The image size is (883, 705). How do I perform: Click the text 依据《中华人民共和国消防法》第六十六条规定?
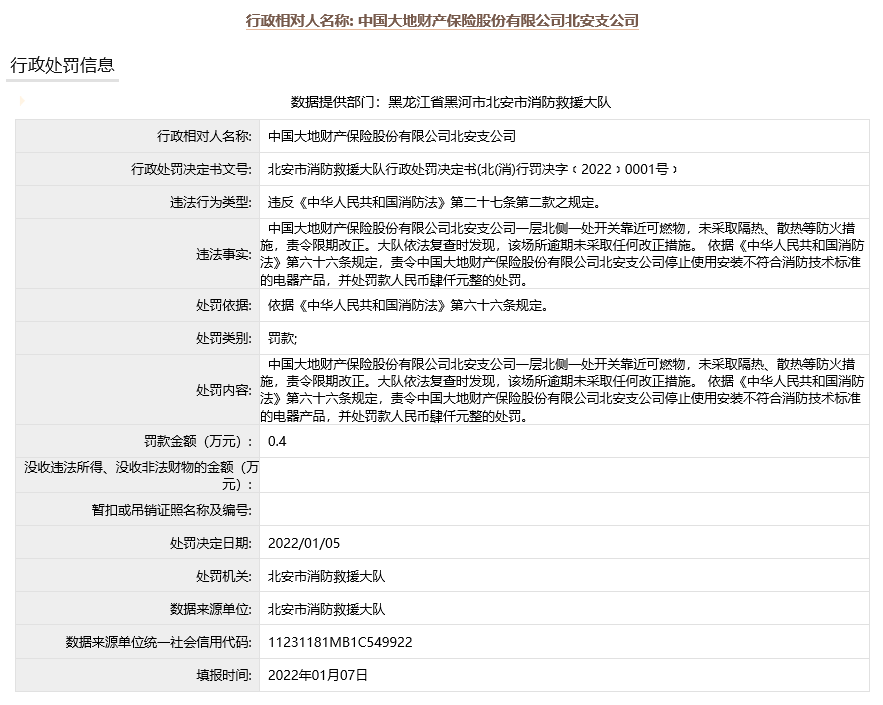408,306
